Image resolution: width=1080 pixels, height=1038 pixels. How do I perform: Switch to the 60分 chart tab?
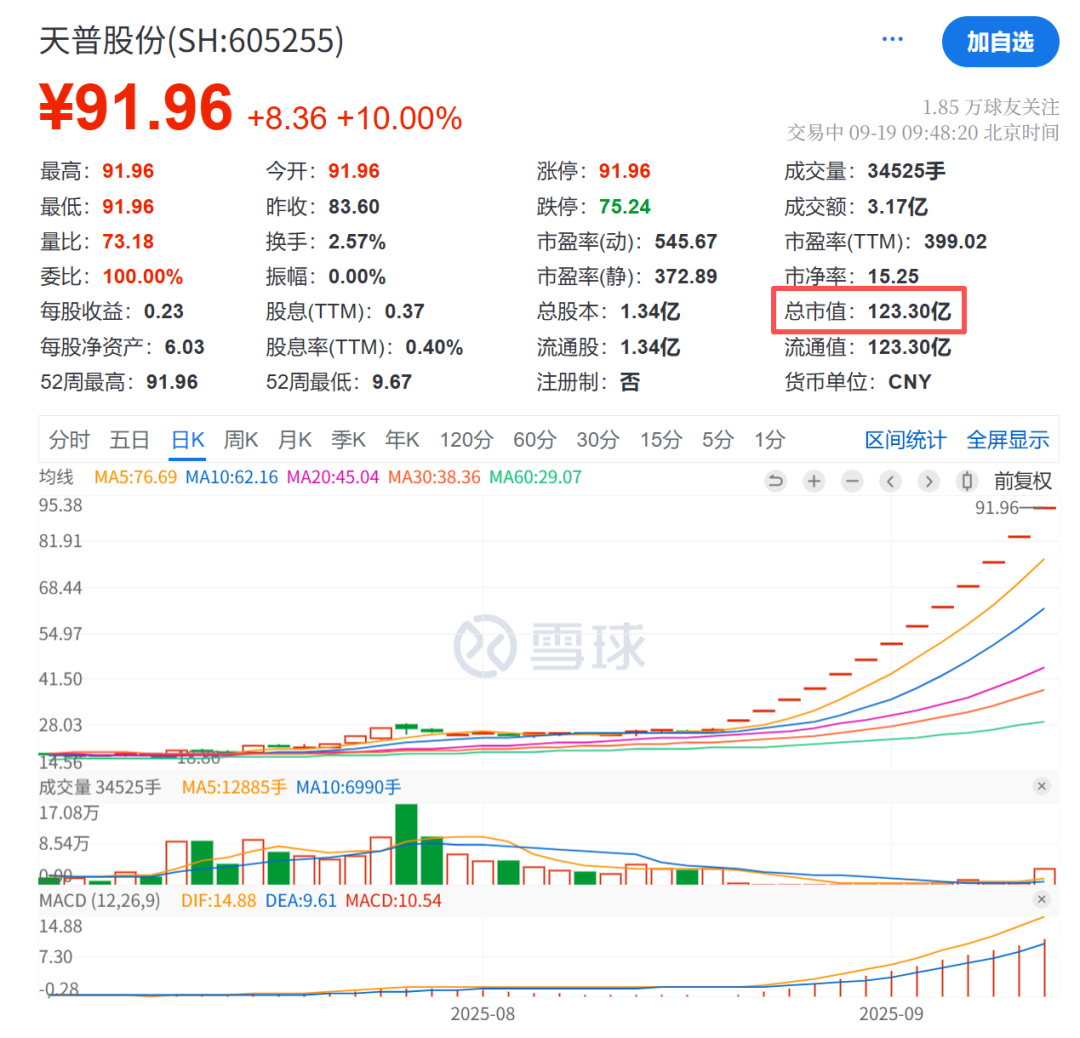(x=534, y=439)
